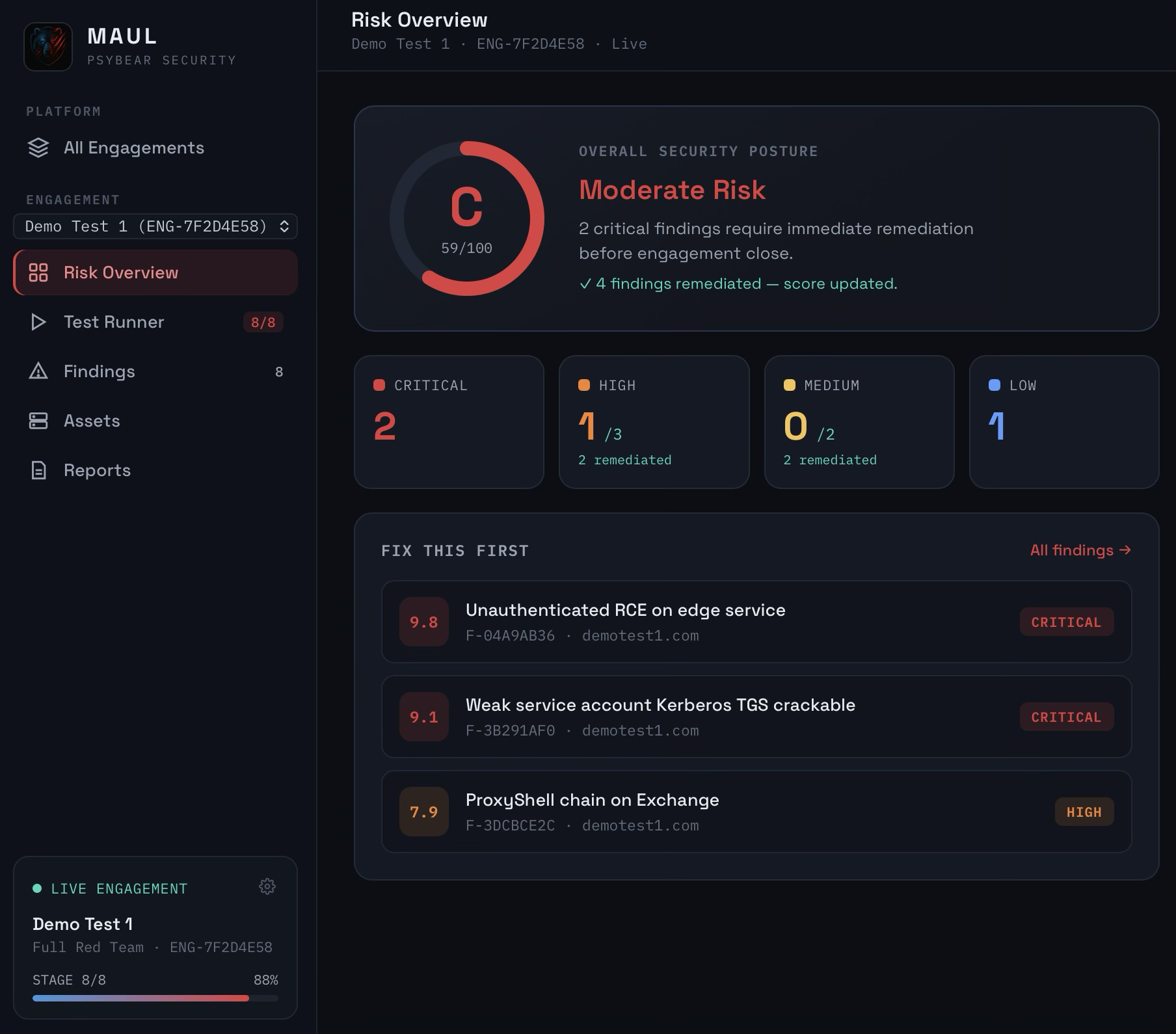
Task: Click the yellow Medium severity square
Action: 790,385
